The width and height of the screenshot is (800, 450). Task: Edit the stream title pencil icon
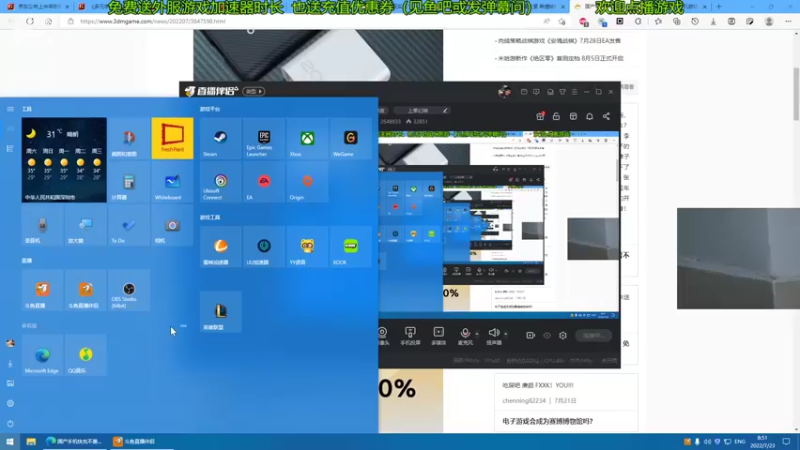[x=445, y=110]
